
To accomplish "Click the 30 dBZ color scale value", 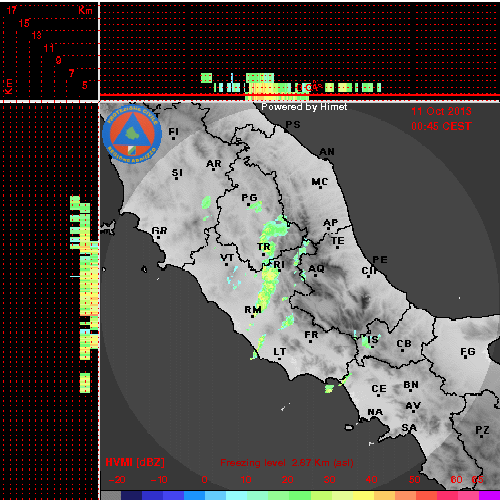I will tap(329, 480).
